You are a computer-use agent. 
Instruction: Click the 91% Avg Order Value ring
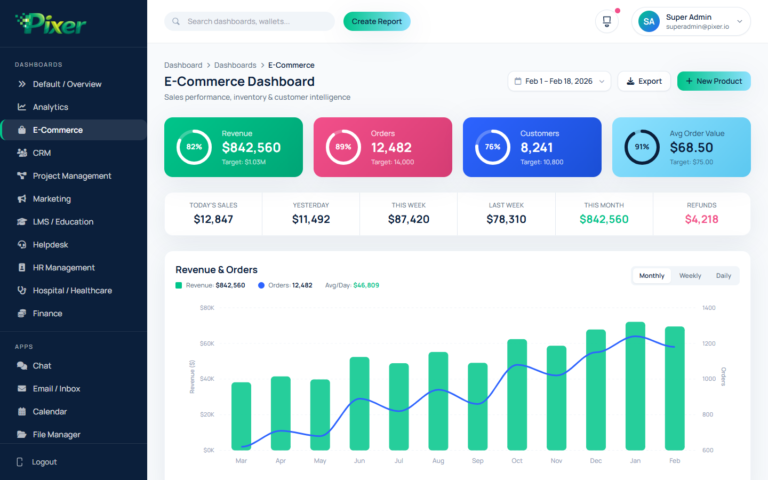(x=642, y=147)
